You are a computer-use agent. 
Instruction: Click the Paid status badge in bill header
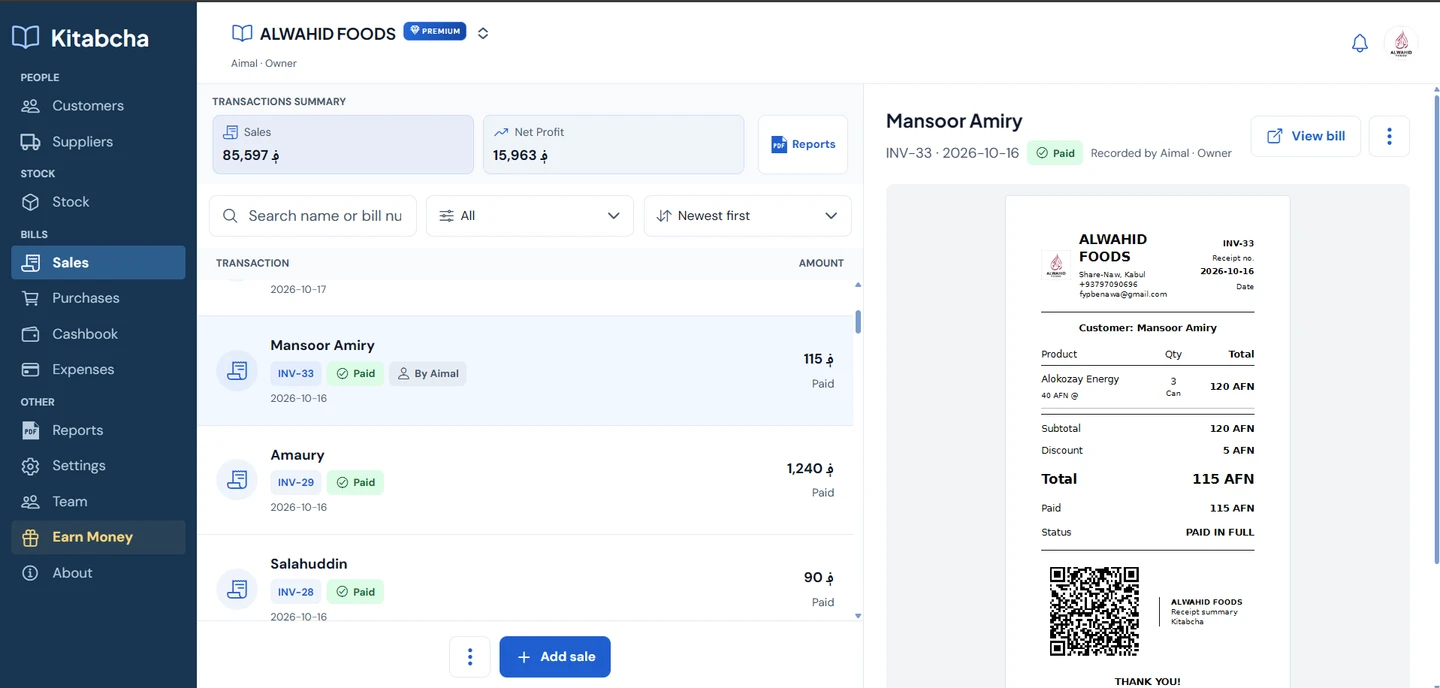pos(1055,153)
